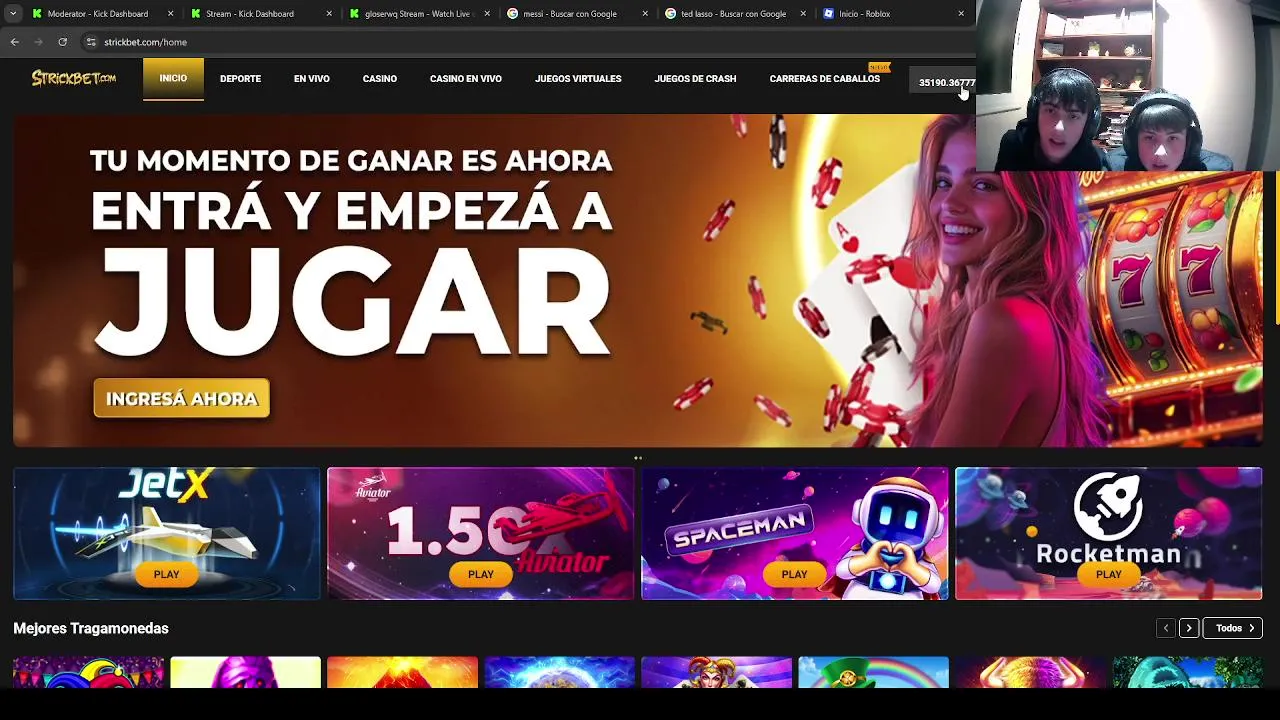Open CASINO EN VIVO
The width and height of the screenshot is (1280, 720).
466,79
